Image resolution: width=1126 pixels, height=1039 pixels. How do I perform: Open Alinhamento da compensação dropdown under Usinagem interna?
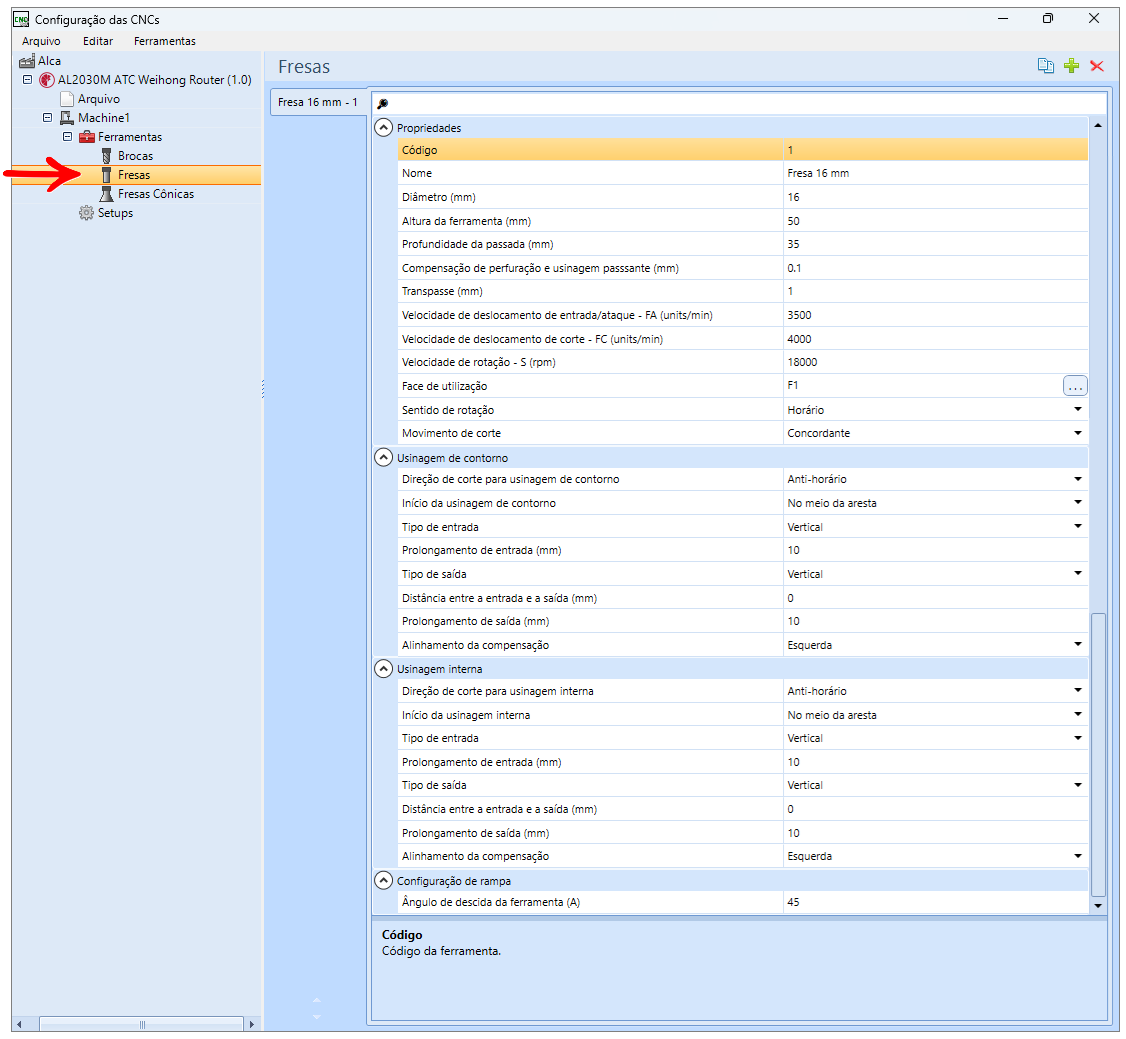(x=1078, y=856)
